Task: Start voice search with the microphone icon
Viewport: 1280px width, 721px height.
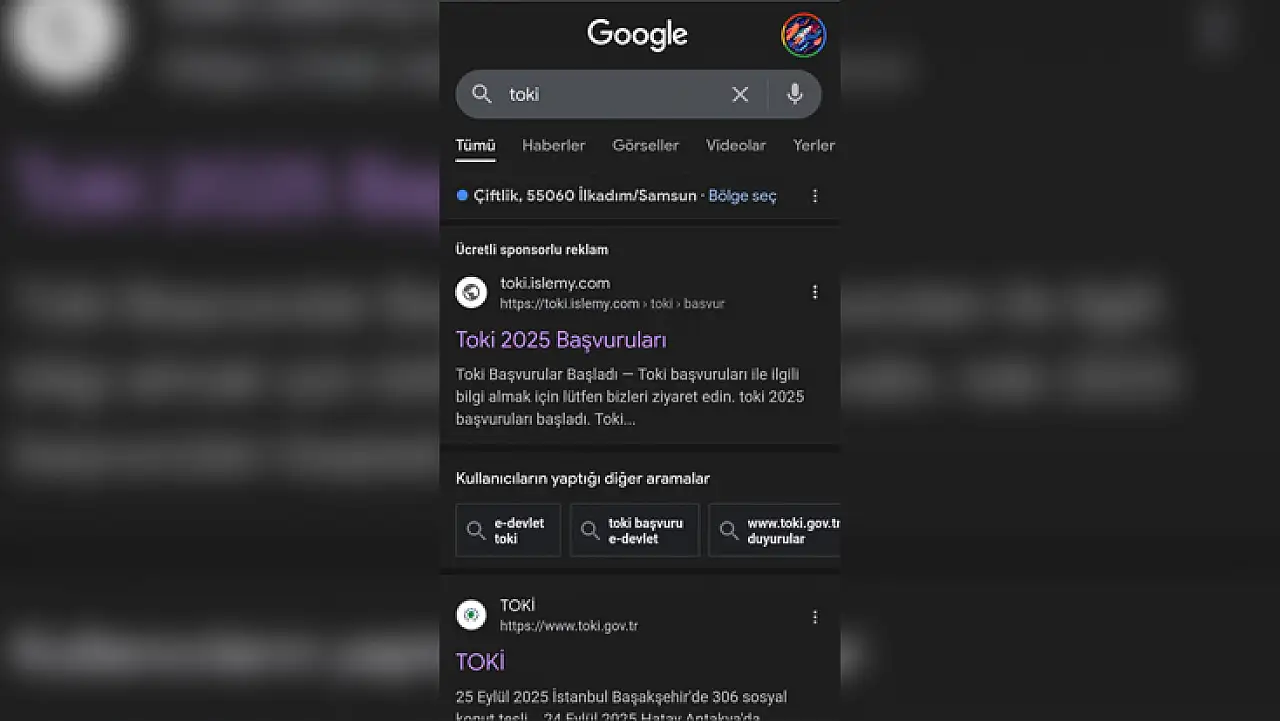Action: pyautogui.click(x=795, y=94)
